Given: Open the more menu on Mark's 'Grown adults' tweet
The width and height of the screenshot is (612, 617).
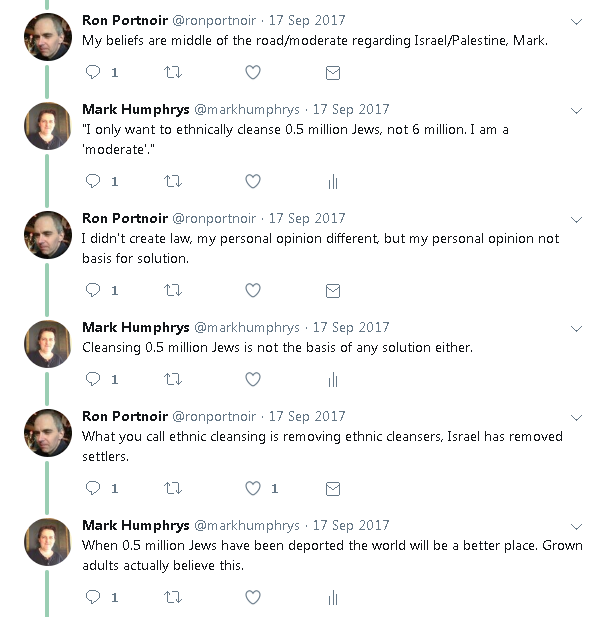Looking at the screenshot, I should click(x=576, y=526).
